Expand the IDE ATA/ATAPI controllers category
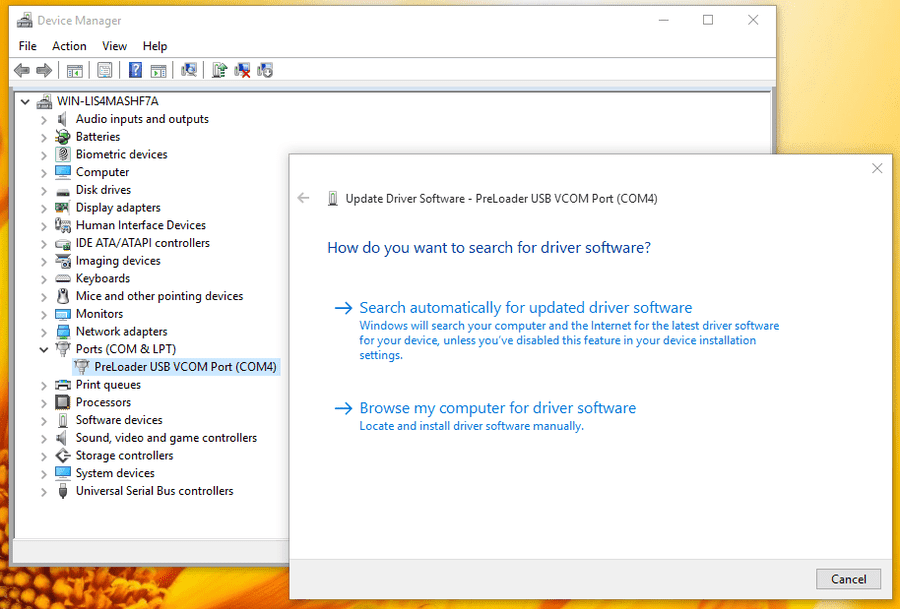Viewport: 900px width, 609px height. [44, 243]
